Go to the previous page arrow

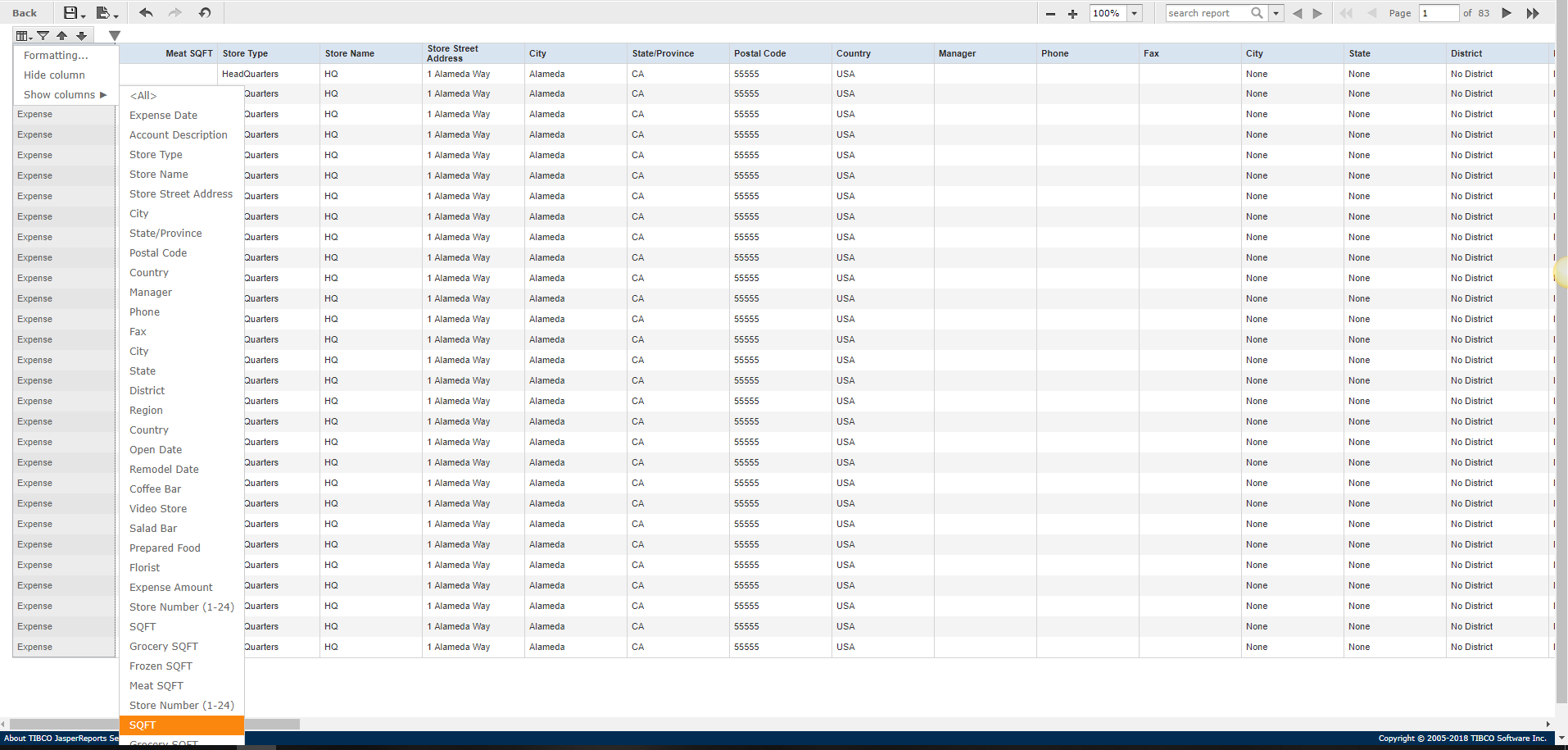[1371, 13]
